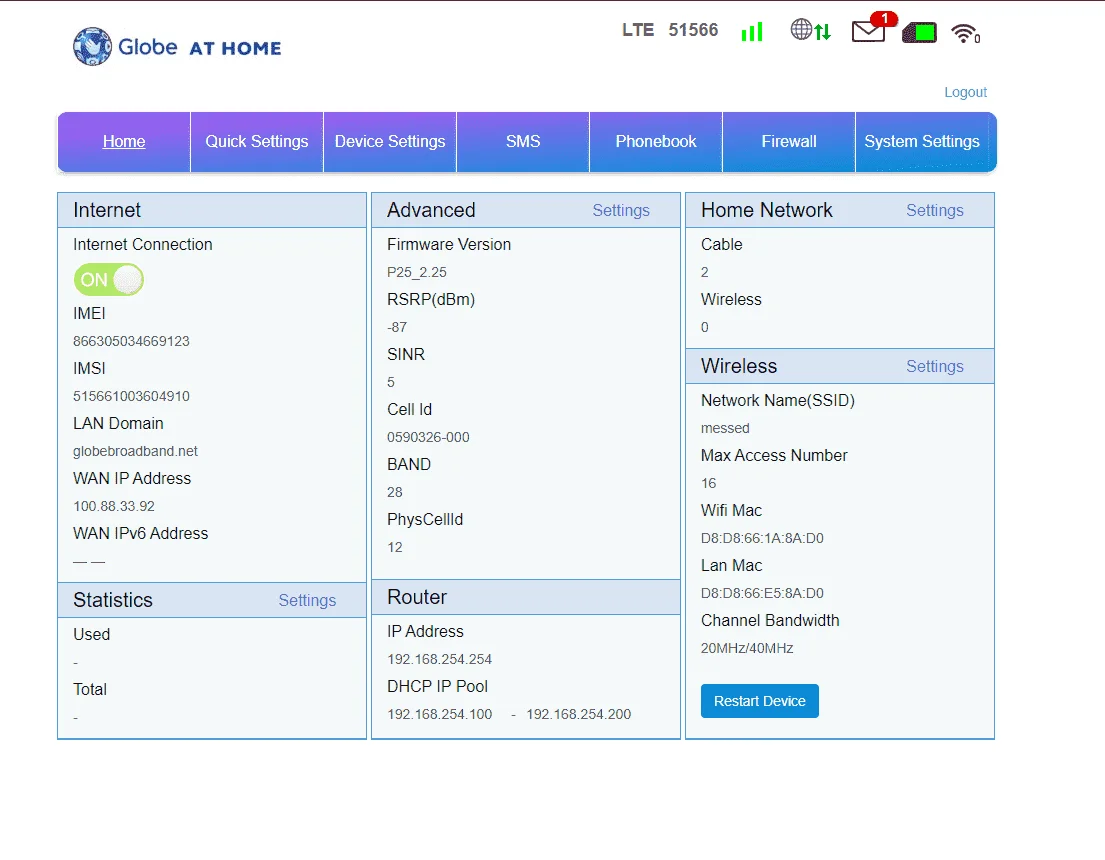The height and width of the screenshot is (860, 1105).
Task: Click the globe data transfer icon
Action: point(810,30)
